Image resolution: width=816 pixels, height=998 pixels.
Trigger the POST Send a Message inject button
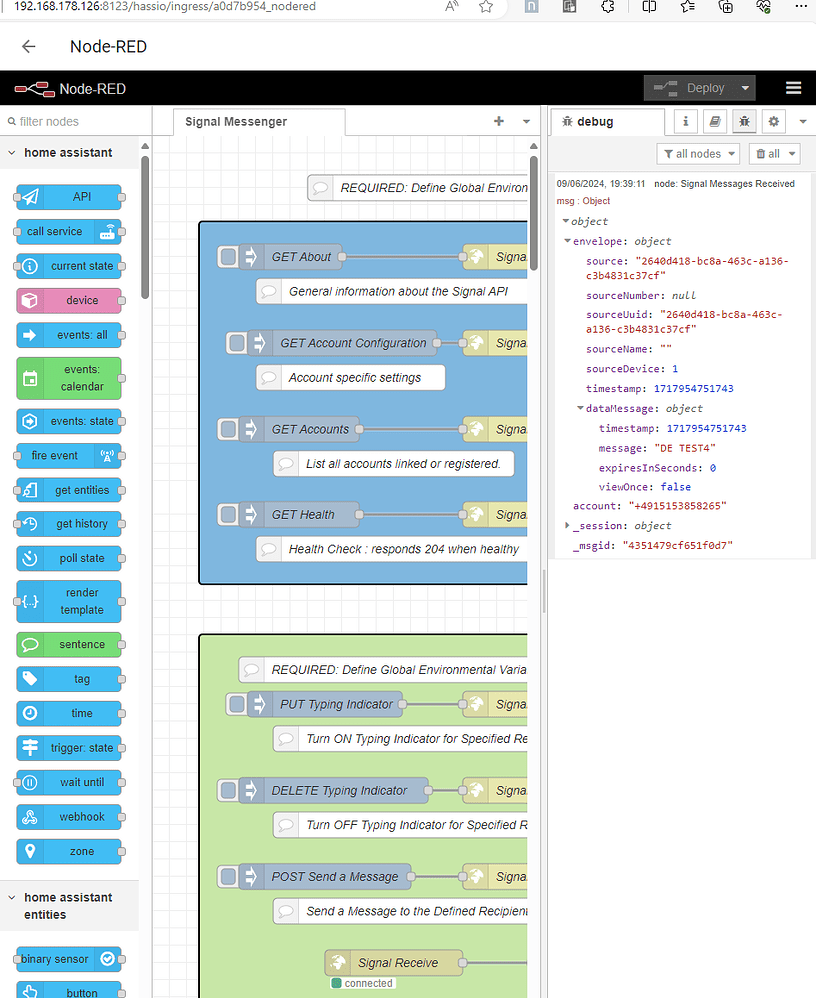228,876
